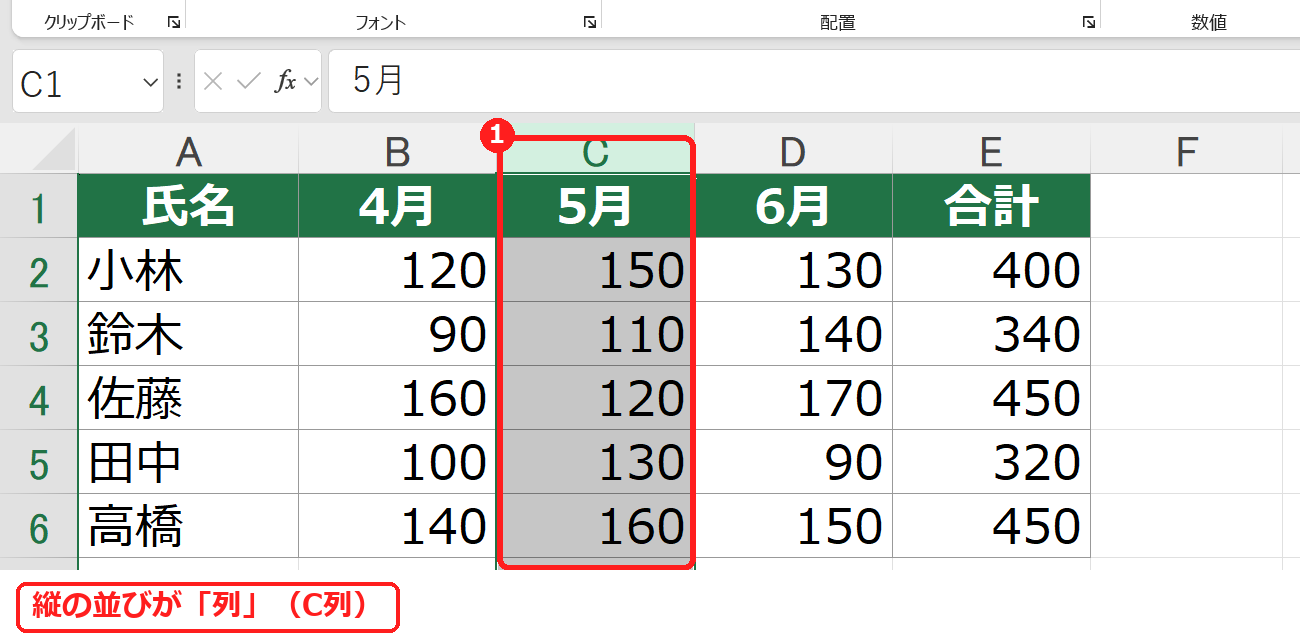This screenshot has width=1300, height=640.
Task: Click the formula bar containing 5月
Action: click(x=814, y=82)
